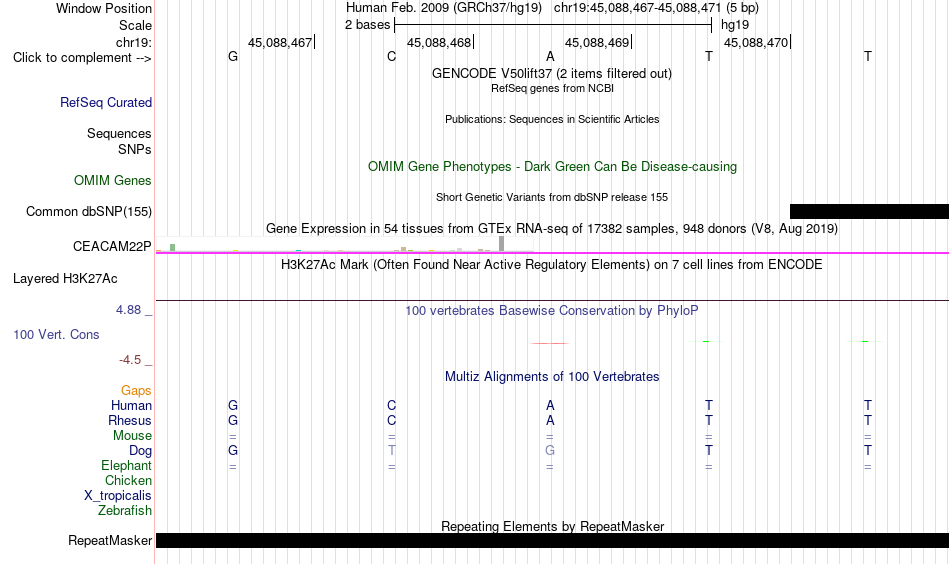
Task: Click position label 45,088,470
Action: (756, 42)
